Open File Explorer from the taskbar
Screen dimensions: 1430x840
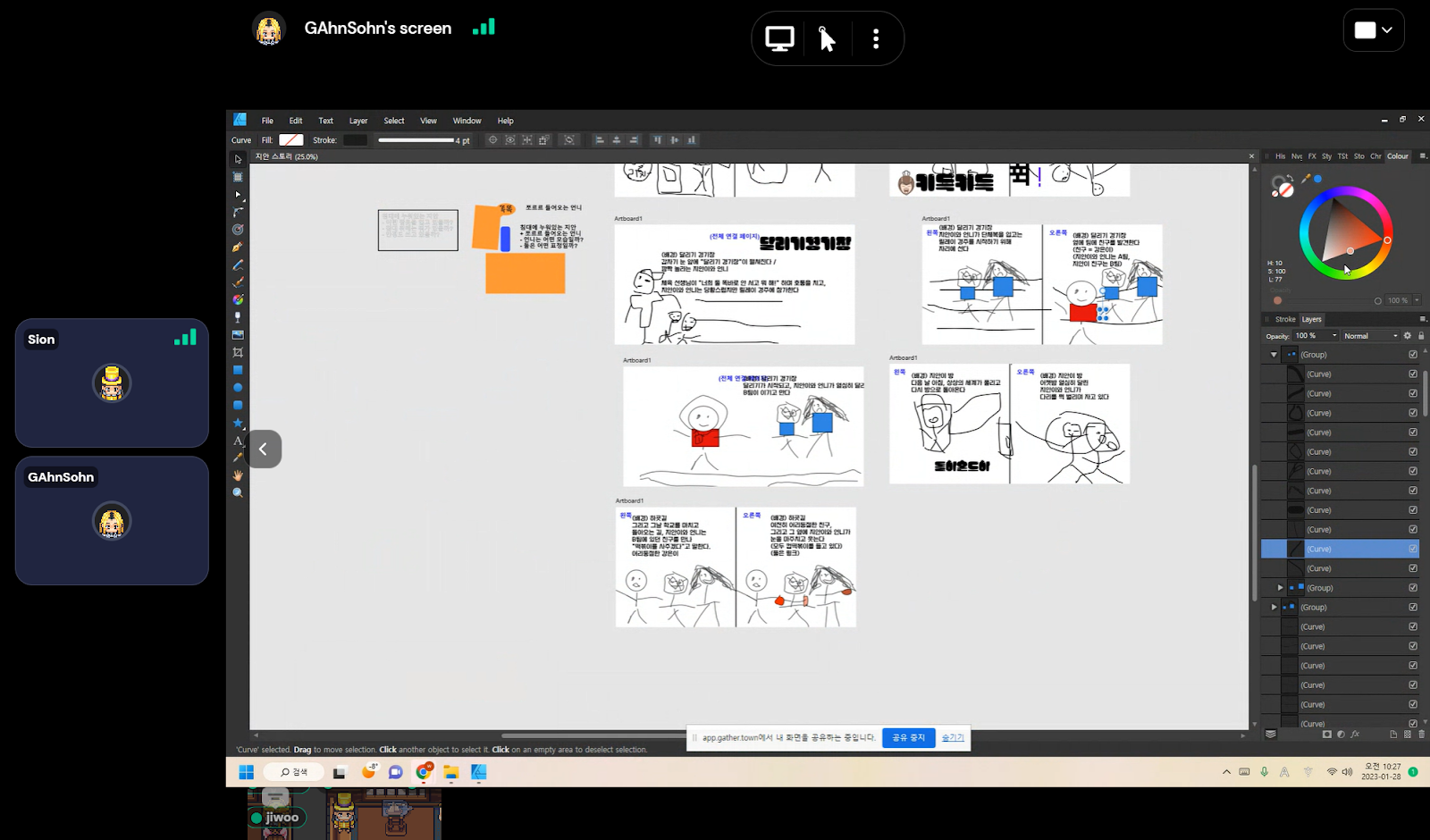[451, 772]
